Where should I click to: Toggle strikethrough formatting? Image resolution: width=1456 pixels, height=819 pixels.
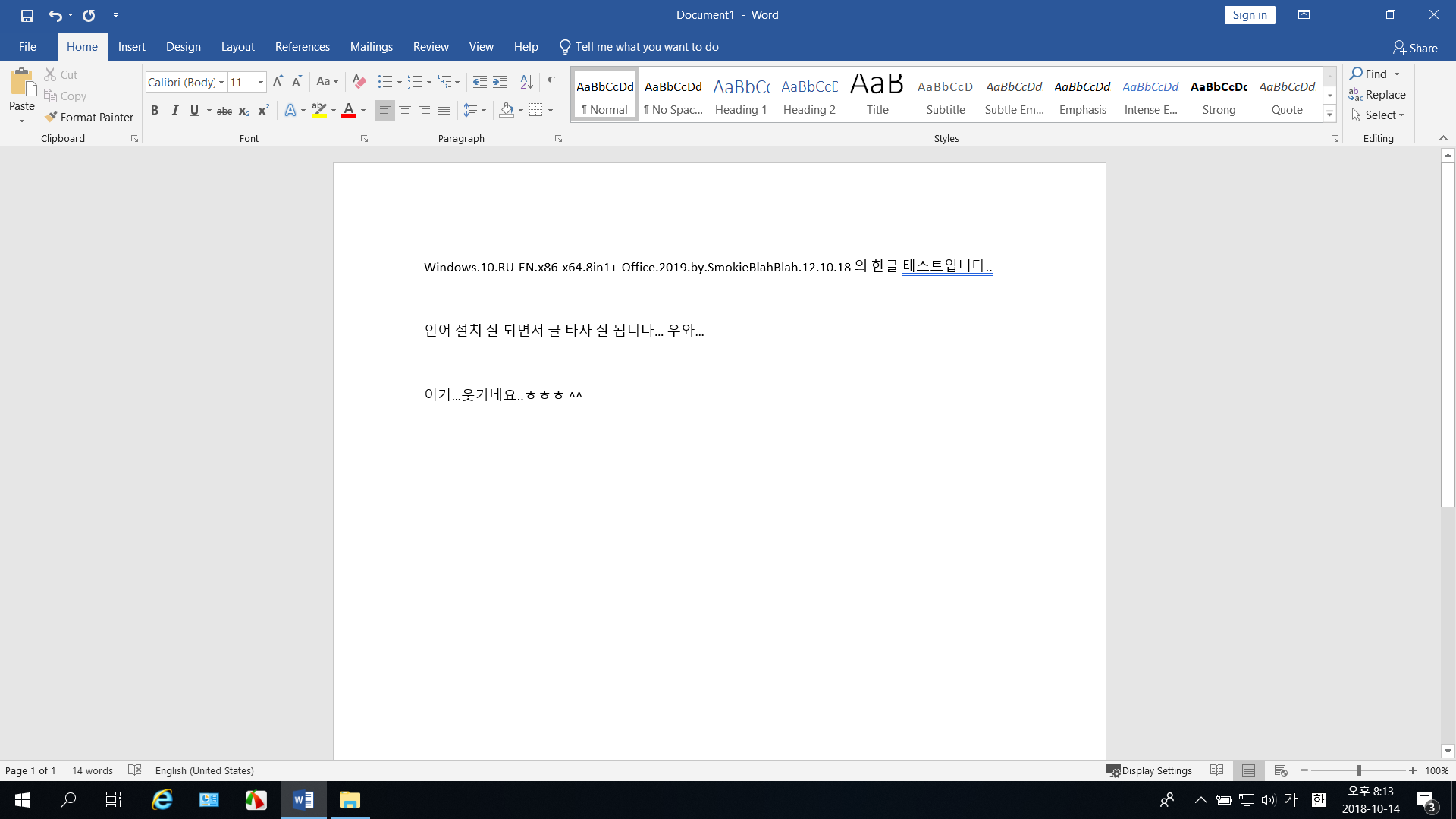click(x=224, y=111)
